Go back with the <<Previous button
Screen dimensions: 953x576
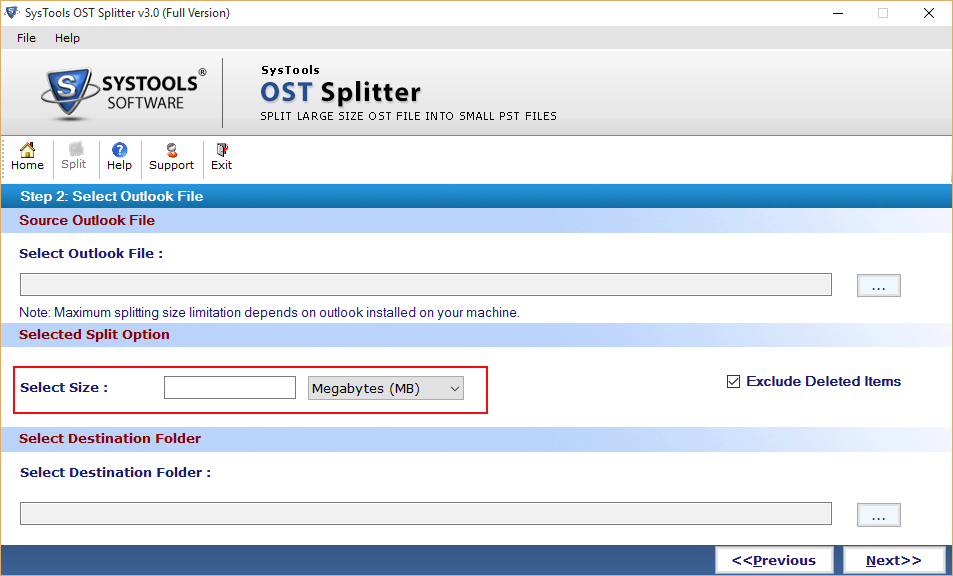point(774,560)
